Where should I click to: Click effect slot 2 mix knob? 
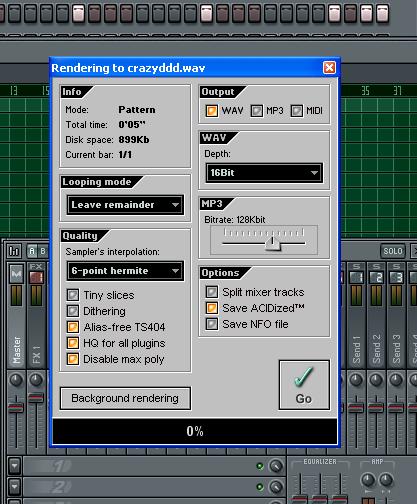[276, 487]
